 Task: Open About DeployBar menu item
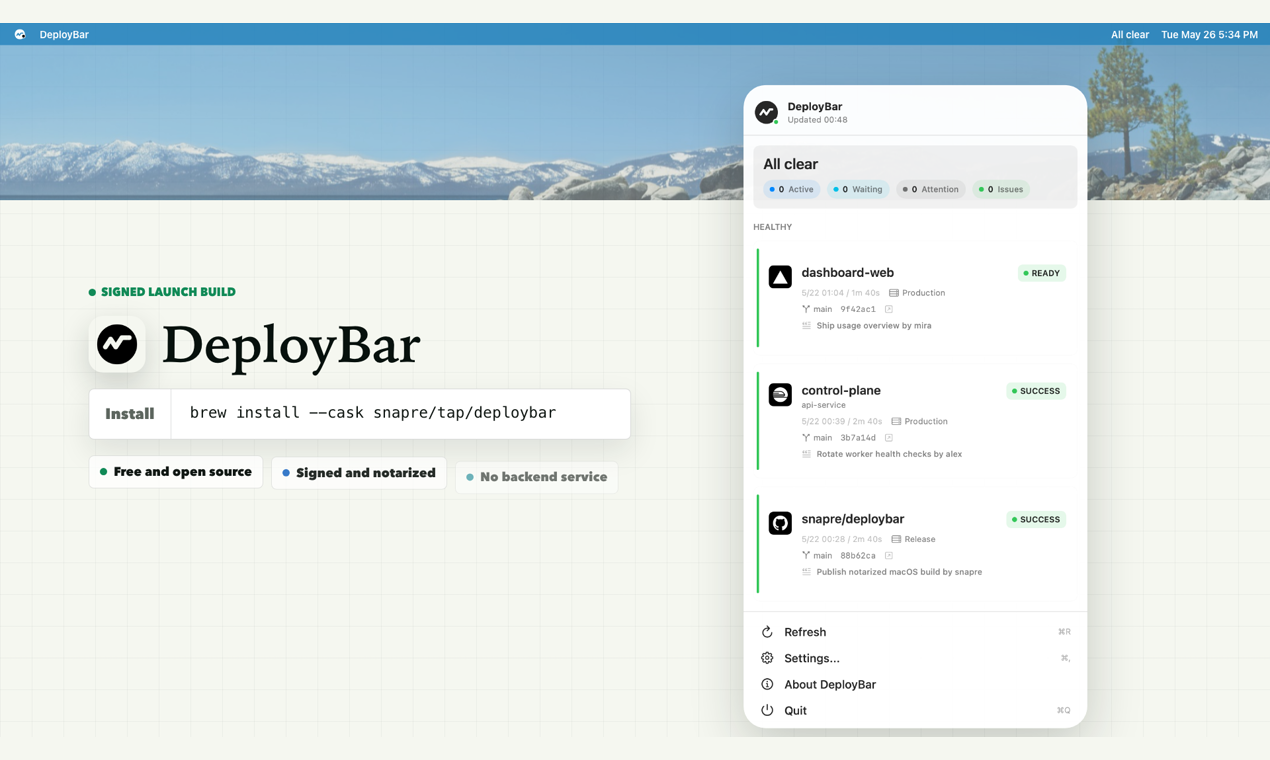915,684
